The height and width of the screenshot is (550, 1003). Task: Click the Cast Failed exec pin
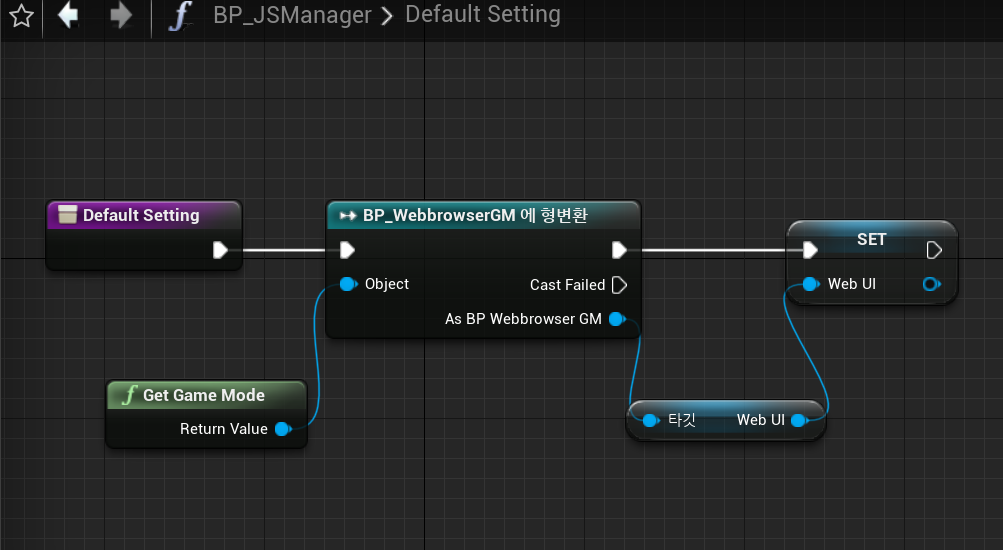tap(619, 285)
